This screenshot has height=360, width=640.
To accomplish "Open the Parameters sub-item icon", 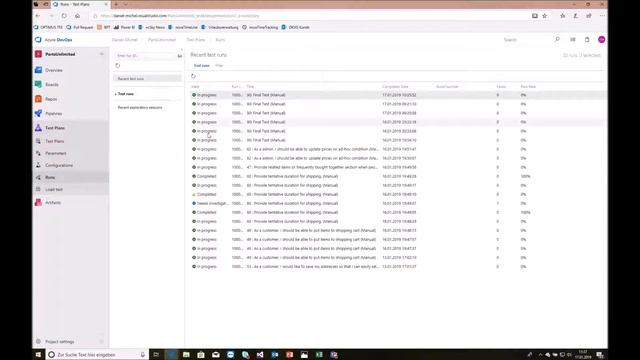I will pos(38,153).
